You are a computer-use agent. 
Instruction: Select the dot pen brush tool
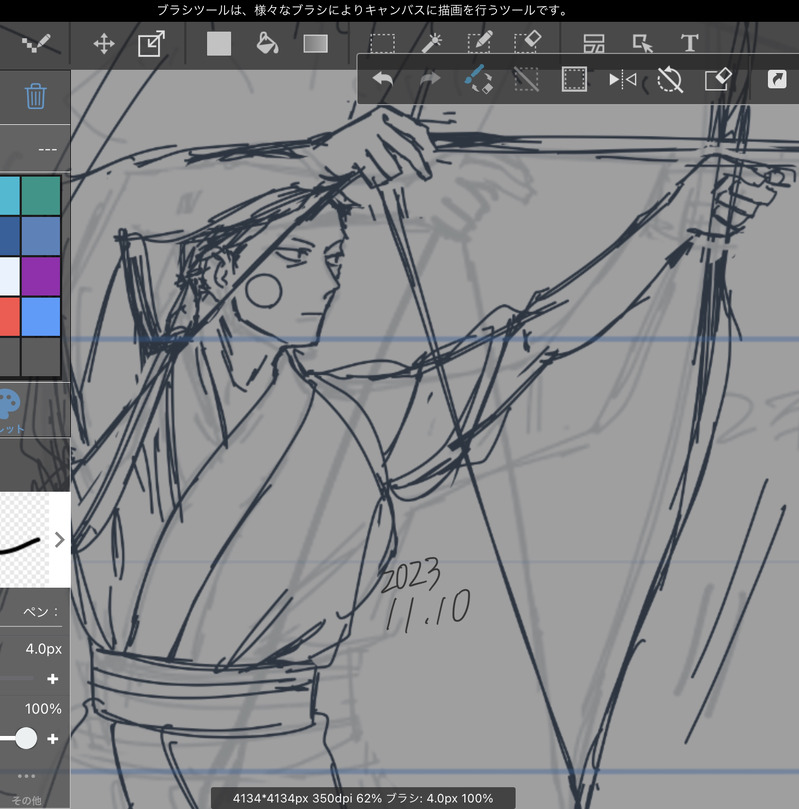[x=36, y=44]
